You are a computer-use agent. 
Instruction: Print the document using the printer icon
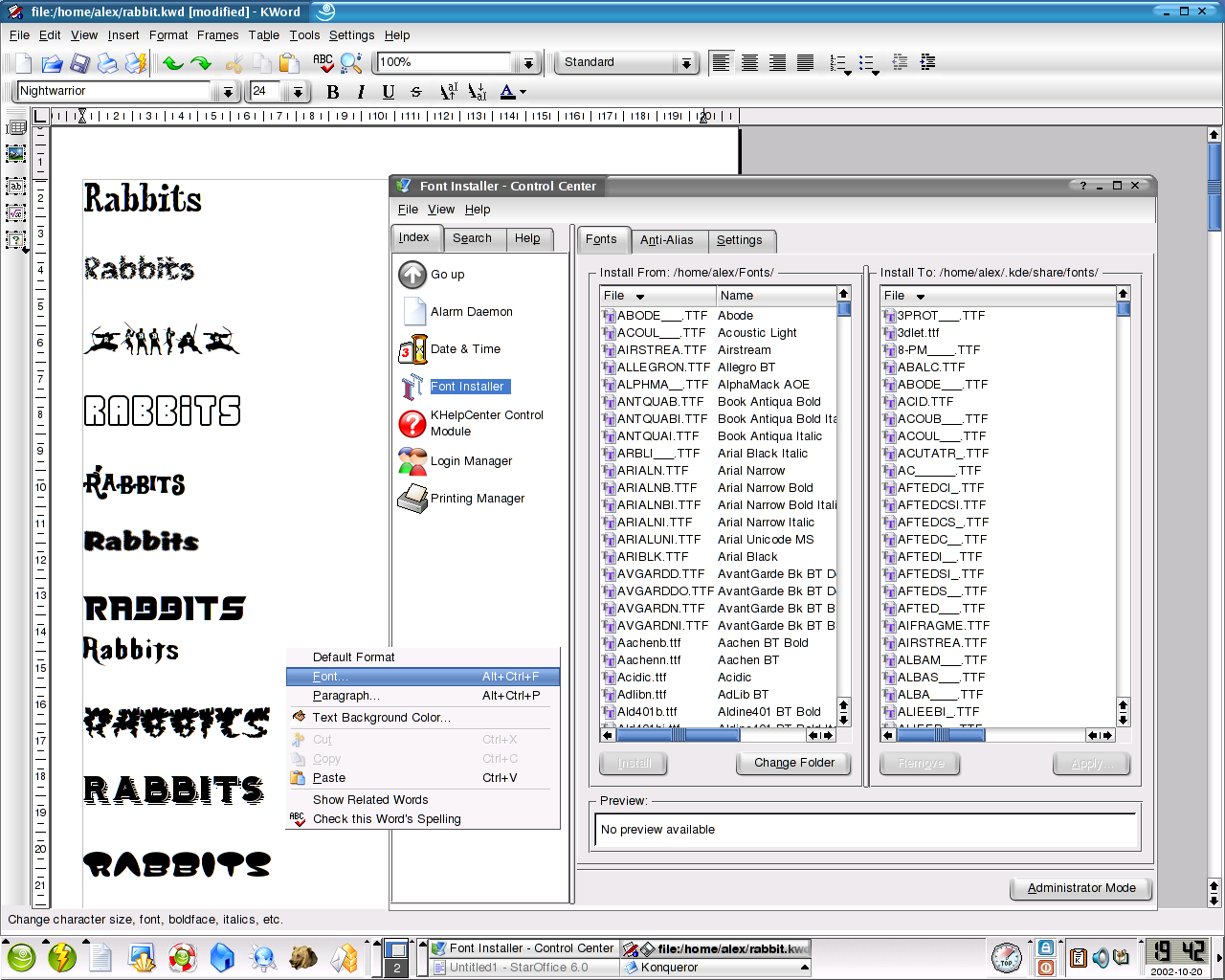click(x=108, y=63)
